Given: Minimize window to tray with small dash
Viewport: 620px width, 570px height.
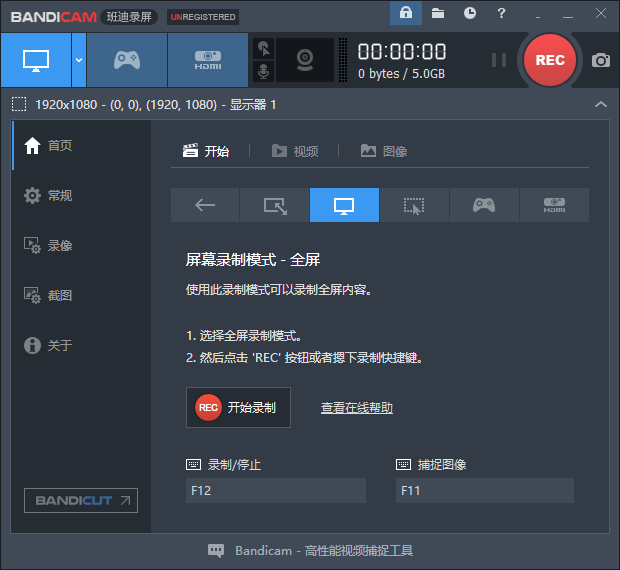Looking at the screenshot, I should point(538,17).
